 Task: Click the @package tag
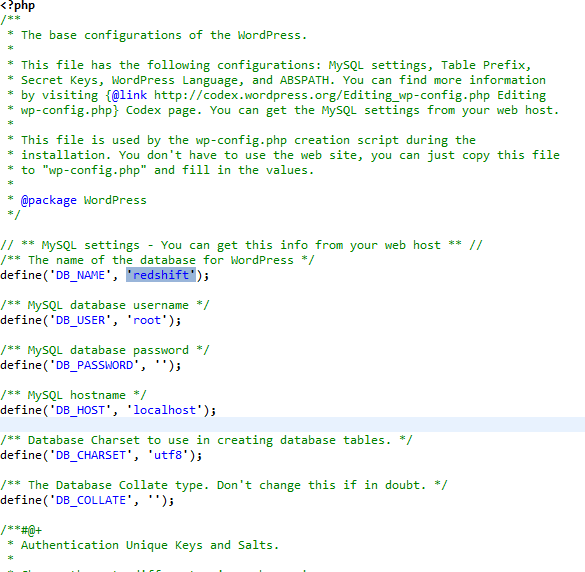49,200
